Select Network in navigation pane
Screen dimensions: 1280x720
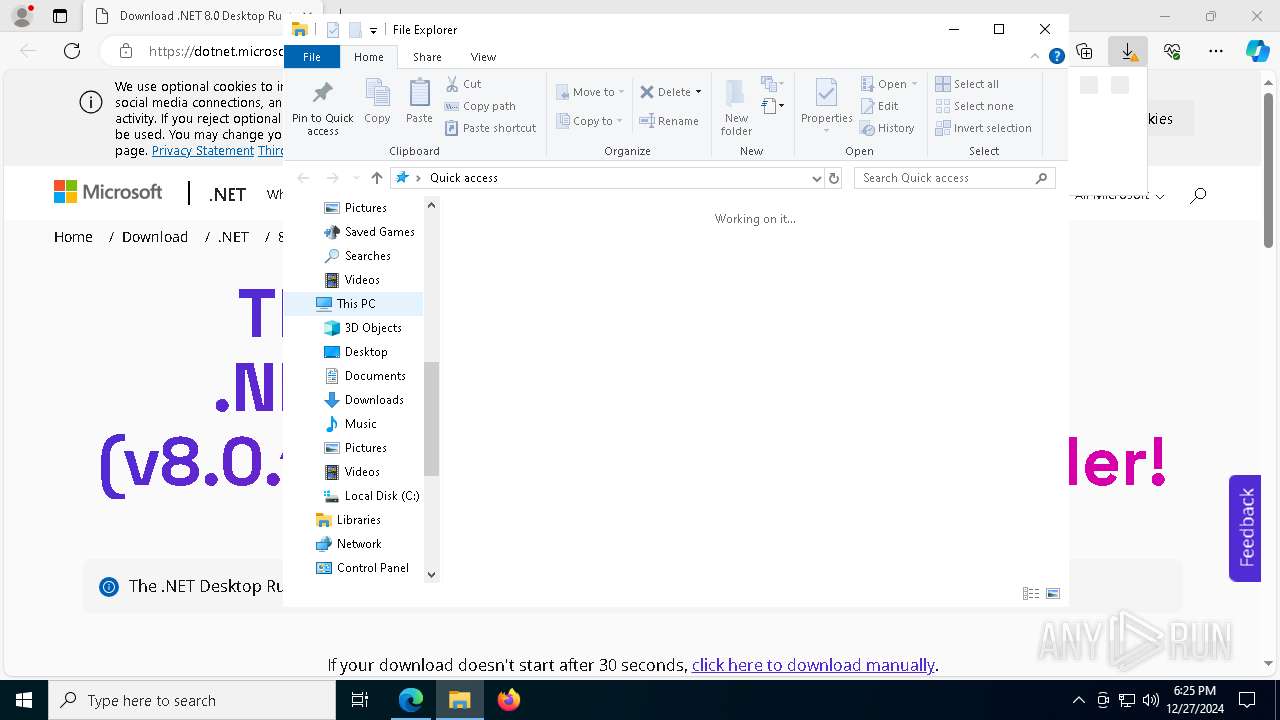click(348, 544)
